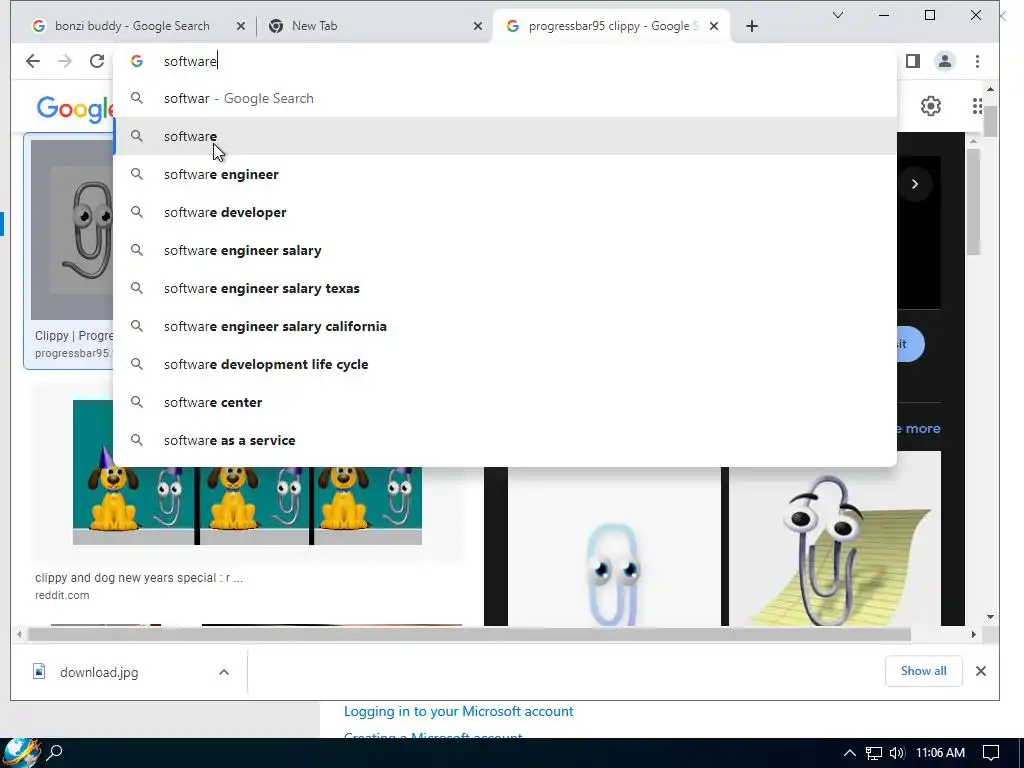Open Google search settings gear
Image resolution: width=1024 pixels, height=768 pixels.
[x=931, y=106]
